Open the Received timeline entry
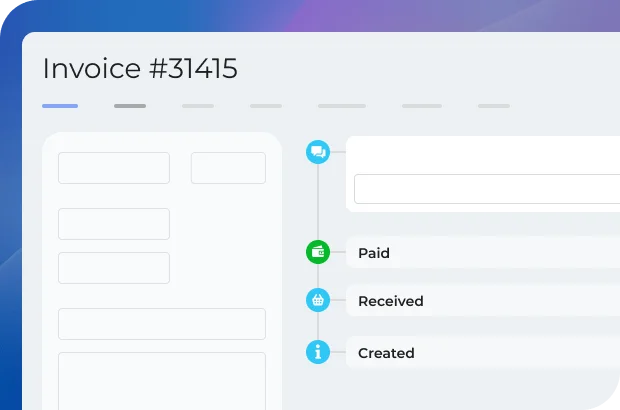 coord(480,301)
